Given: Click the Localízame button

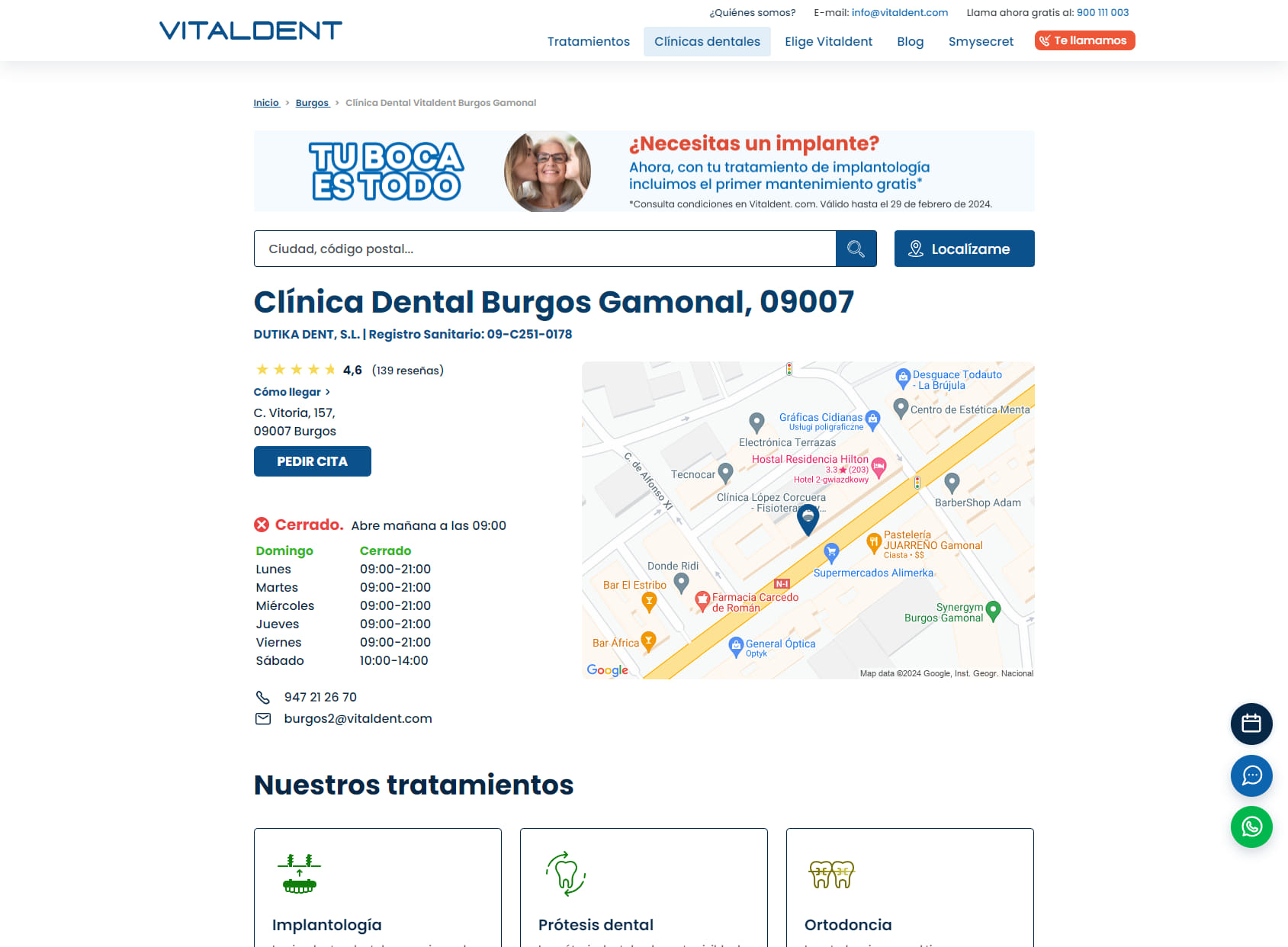Looking at the screenshot, I should [964, 249].
